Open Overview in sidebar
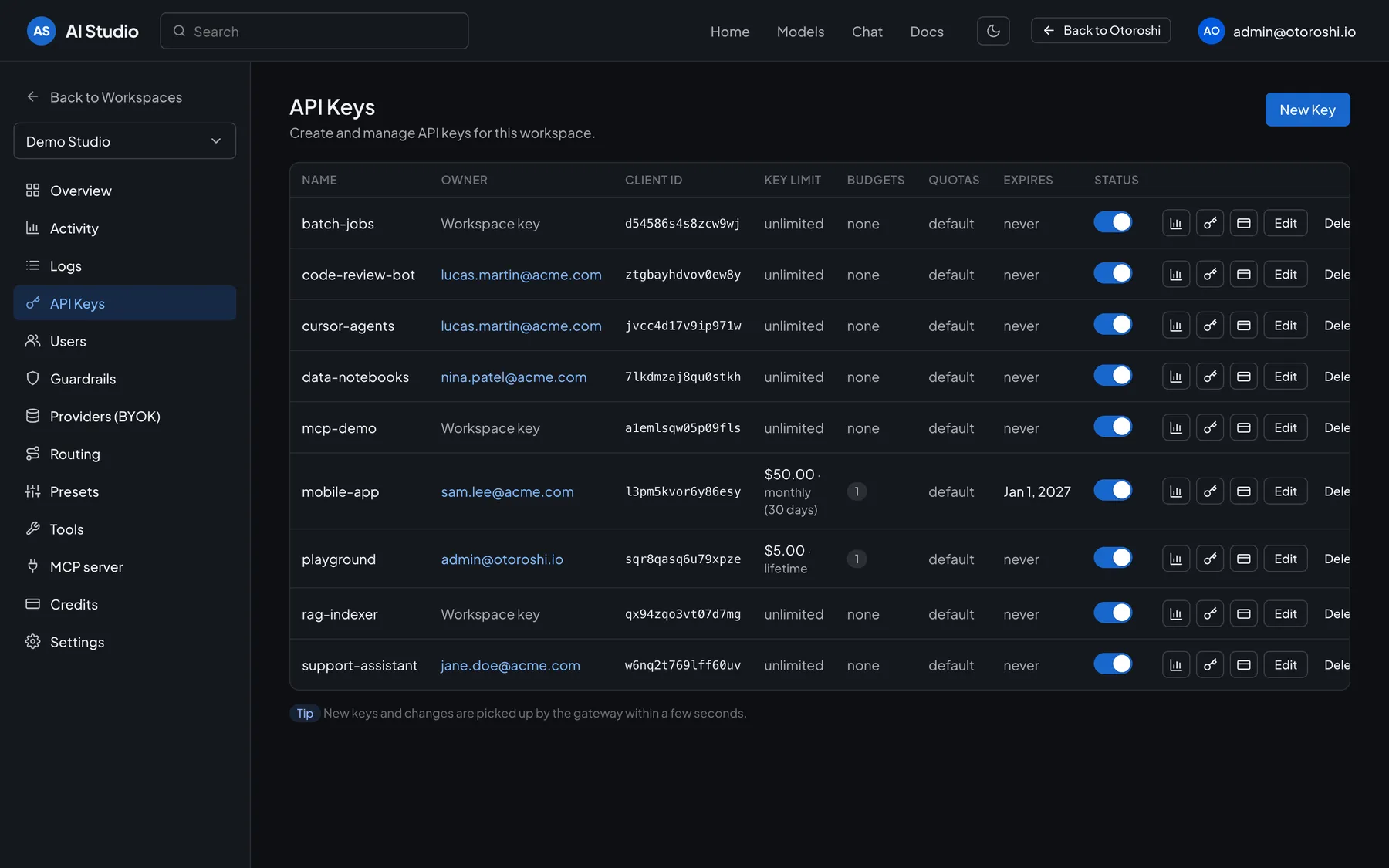Viewport: 1389px width, 868px height. point(125,191)
